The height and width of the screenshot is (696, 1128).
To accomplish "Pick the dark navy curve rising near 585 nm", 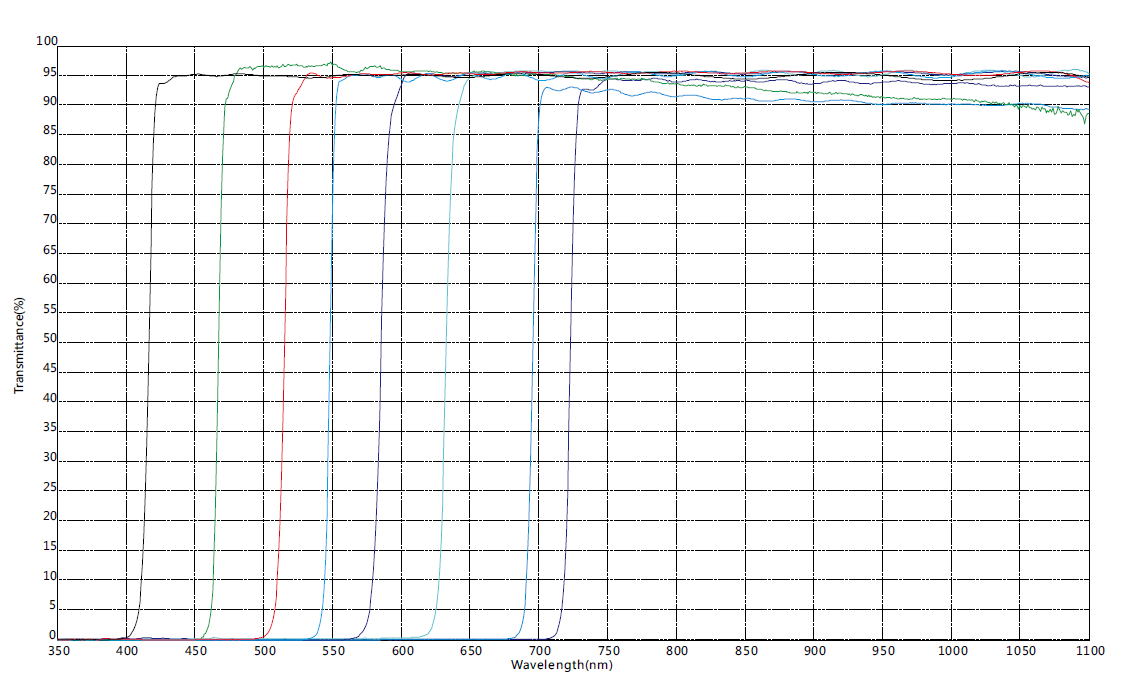I will tap(381, 340).
